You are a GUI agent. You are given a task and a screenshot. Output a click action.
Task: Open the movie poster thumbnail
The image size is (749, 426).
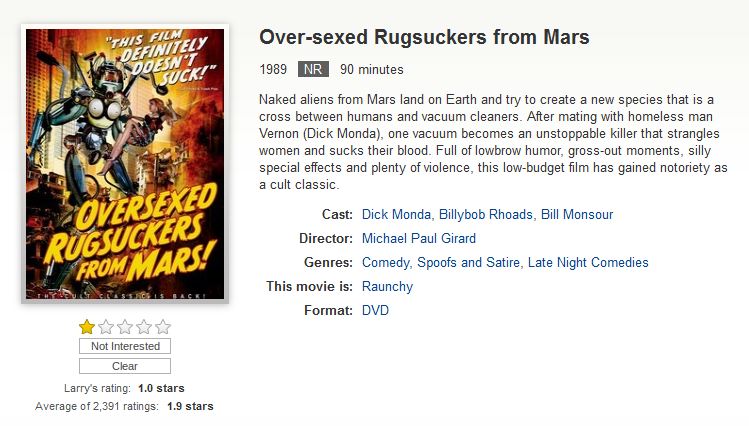coord(125,164)
